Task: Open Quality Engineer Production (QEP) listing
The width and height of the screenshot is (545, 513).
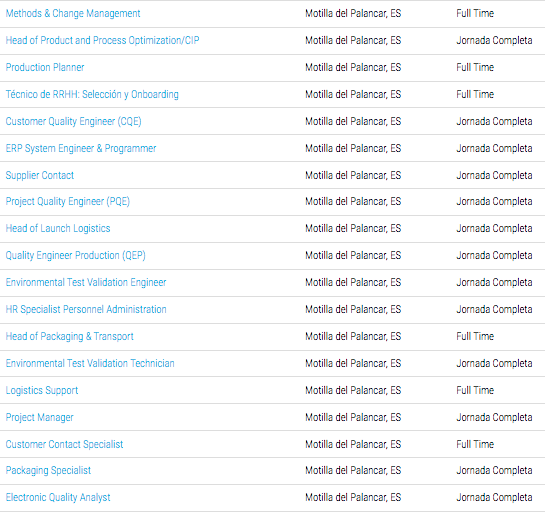Action: [x=75, y=256]
